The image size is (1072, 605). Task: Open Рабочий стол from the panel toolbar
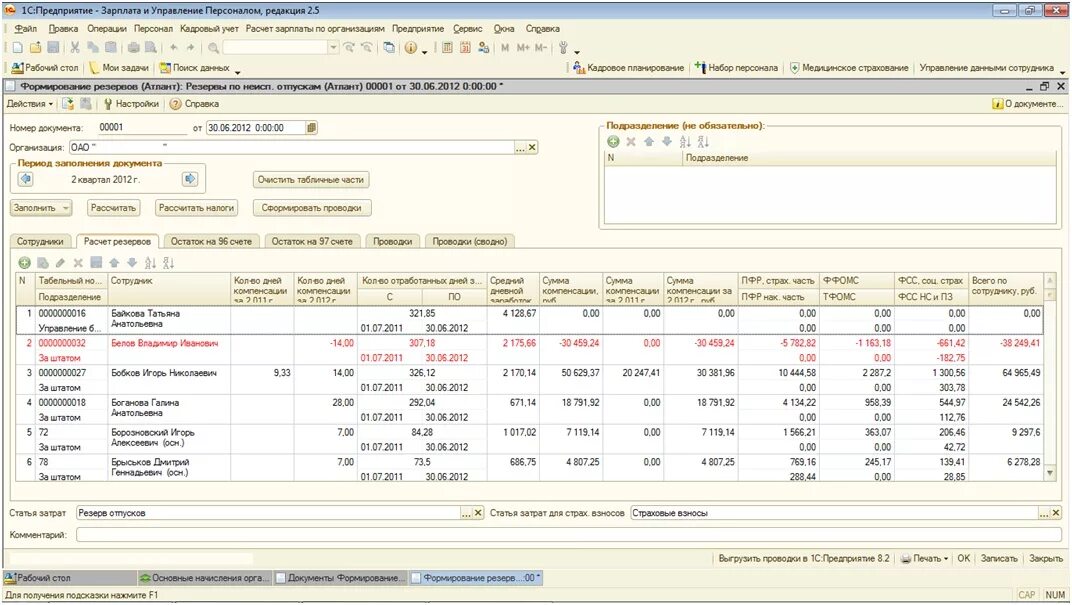(46, 68)
